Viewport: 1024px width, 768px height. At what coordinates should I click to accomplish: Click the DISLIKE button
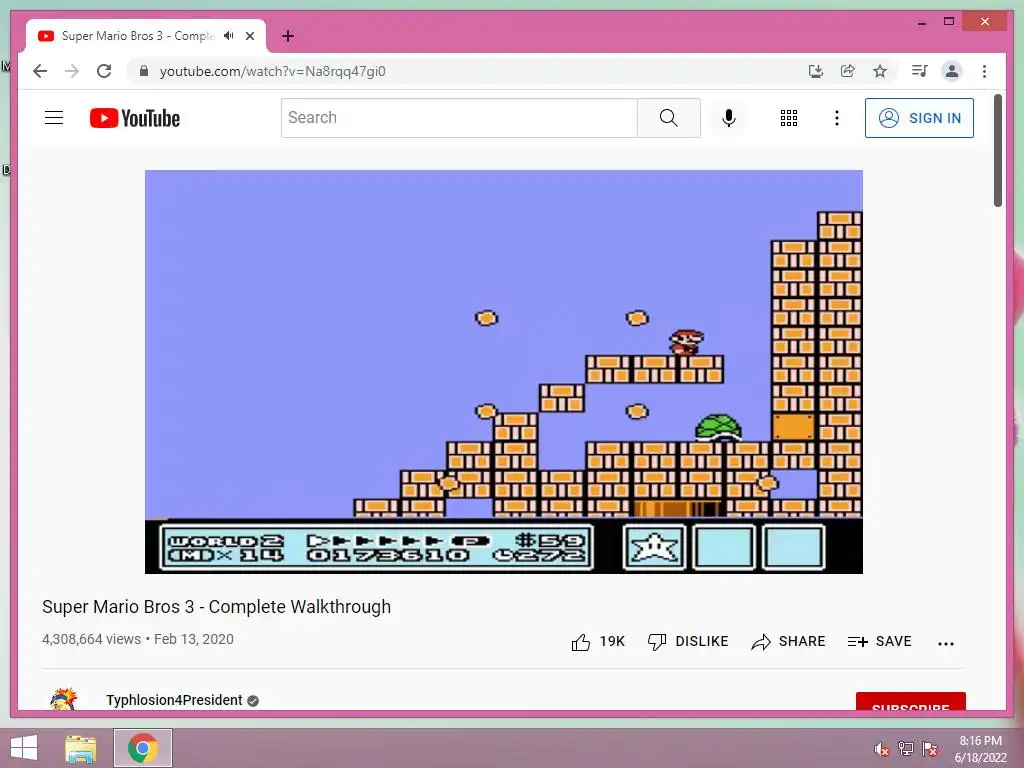coord(688,642)
